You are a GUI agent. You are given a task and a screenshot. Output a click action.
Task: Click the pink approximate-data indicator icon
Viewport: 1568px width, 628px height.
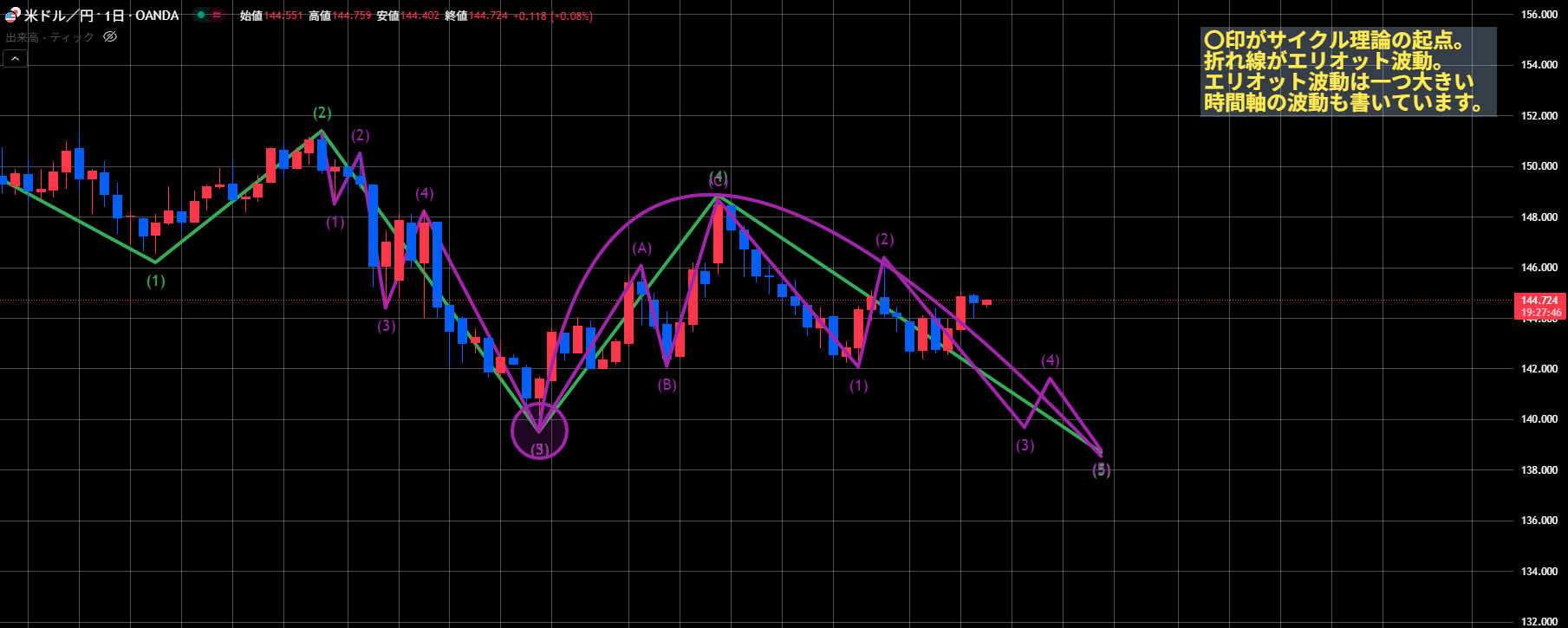tap(217, 16)
